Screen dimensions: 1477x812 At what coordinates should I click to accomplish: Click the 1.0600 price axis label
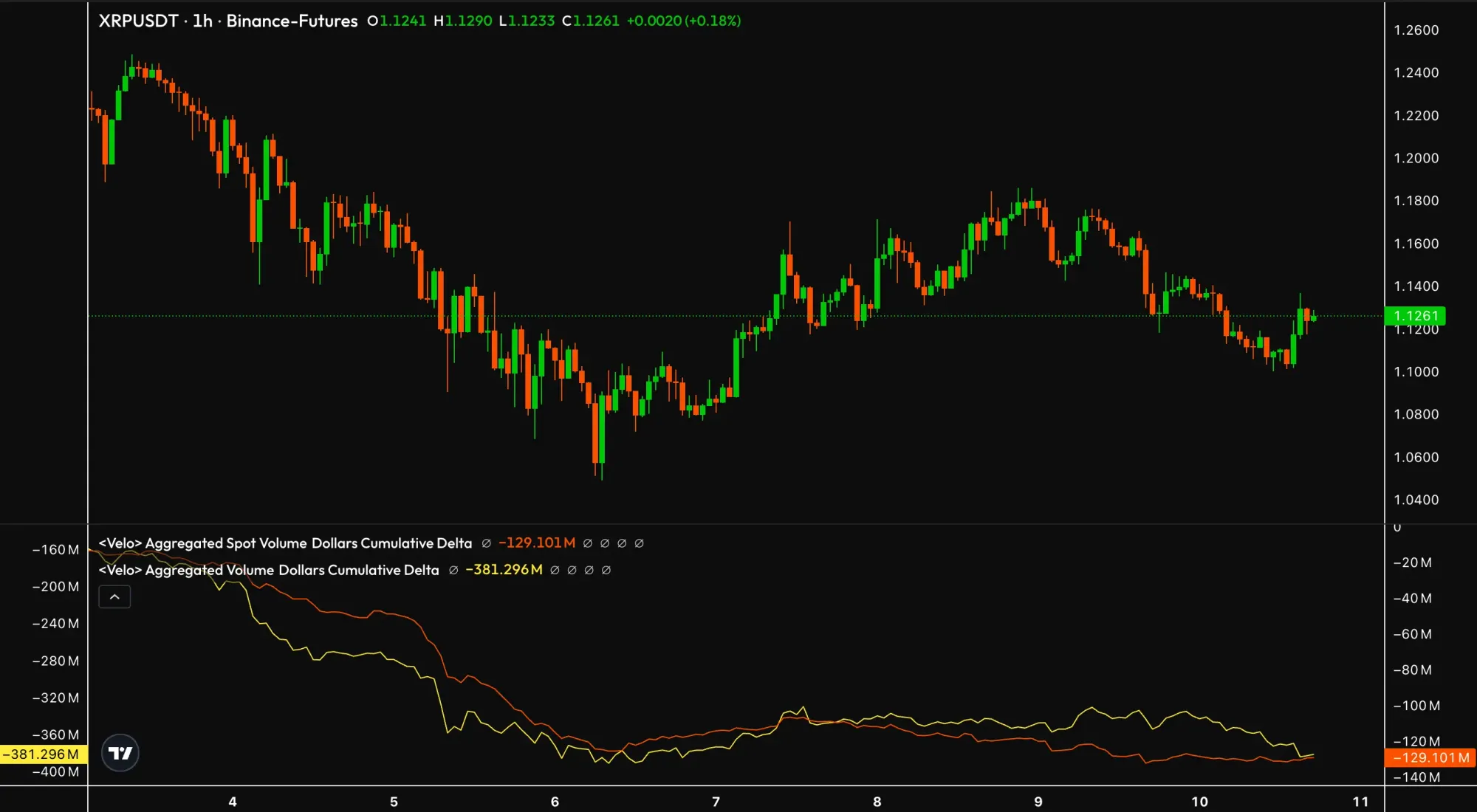(1416, 458)
